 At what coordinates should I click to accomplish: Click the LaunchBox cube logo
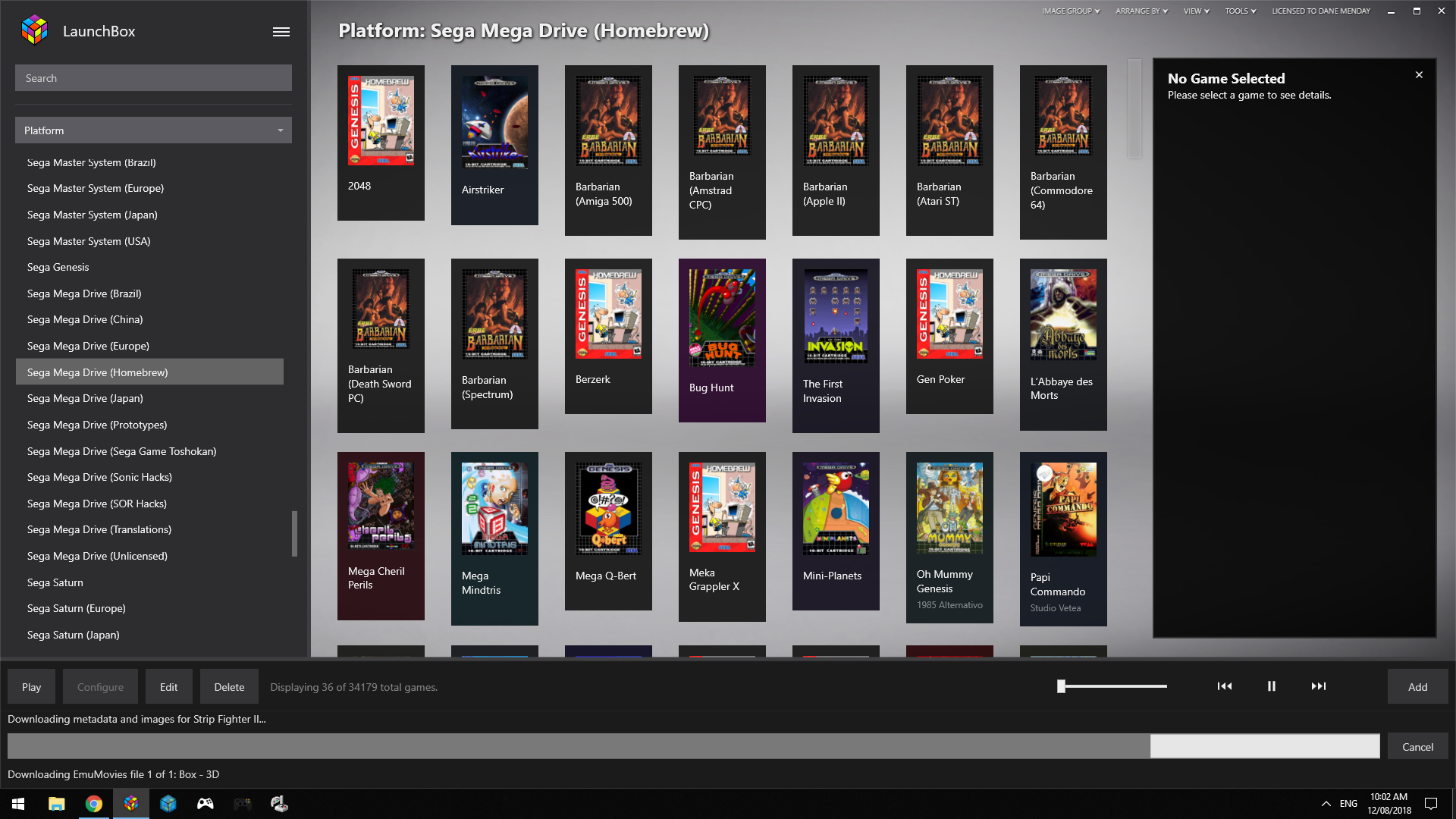(x=35, y=30)
